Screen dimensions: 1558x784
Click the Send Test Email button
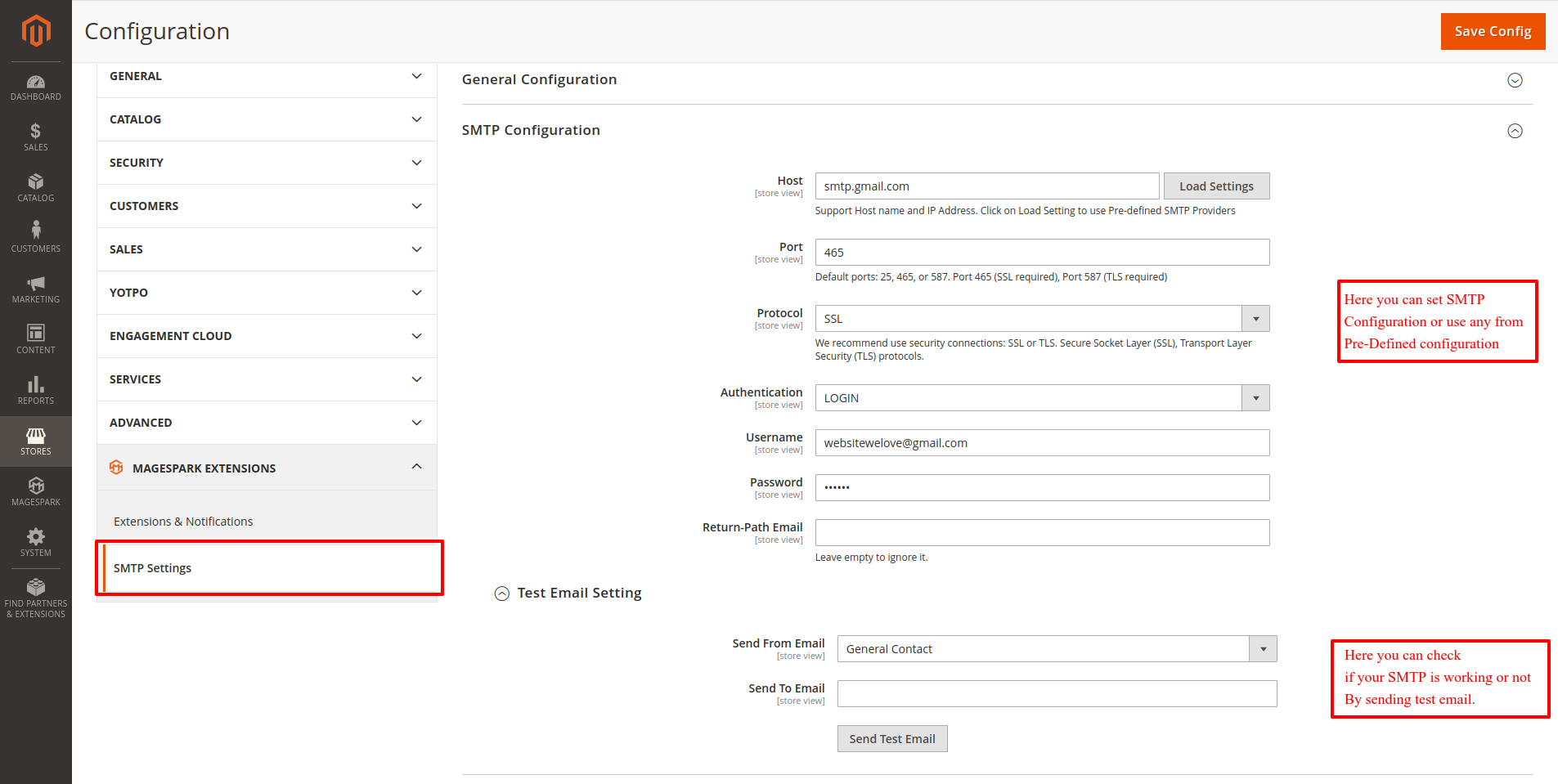(892, 739)
